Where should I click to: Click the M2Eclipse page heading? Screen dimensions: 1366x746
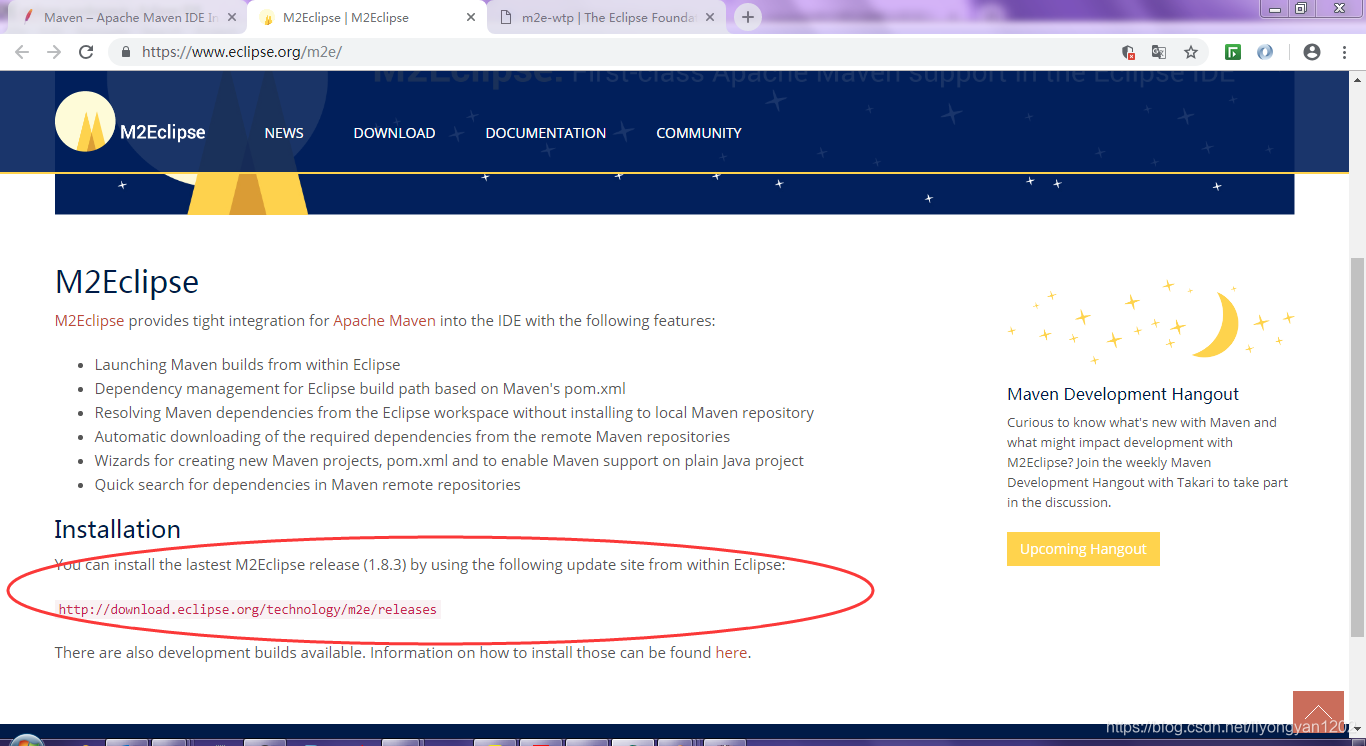tap(127, 282)
